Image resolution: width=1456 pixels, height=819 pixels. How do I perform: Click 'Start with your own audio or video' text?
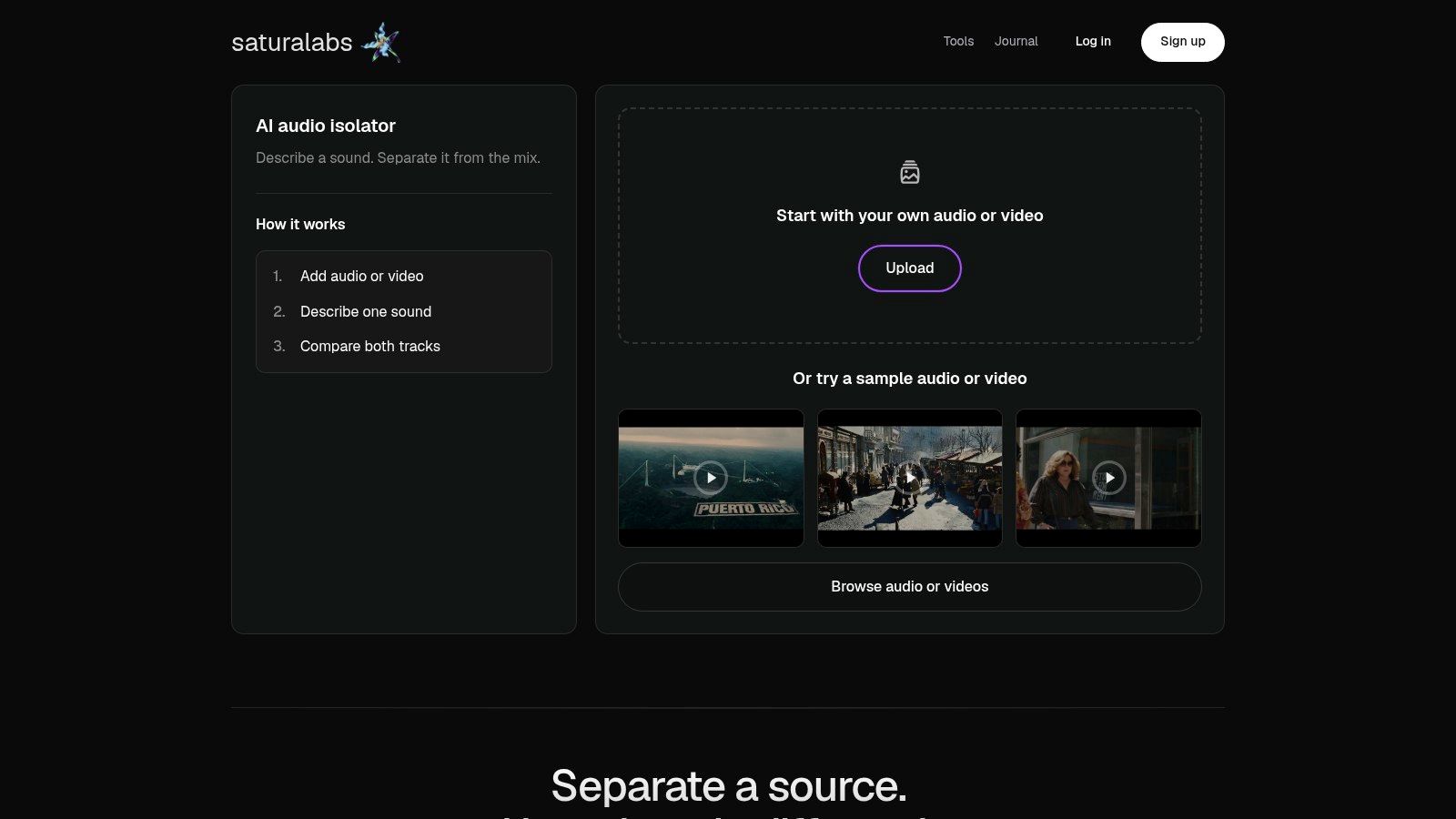pos(910,216)
